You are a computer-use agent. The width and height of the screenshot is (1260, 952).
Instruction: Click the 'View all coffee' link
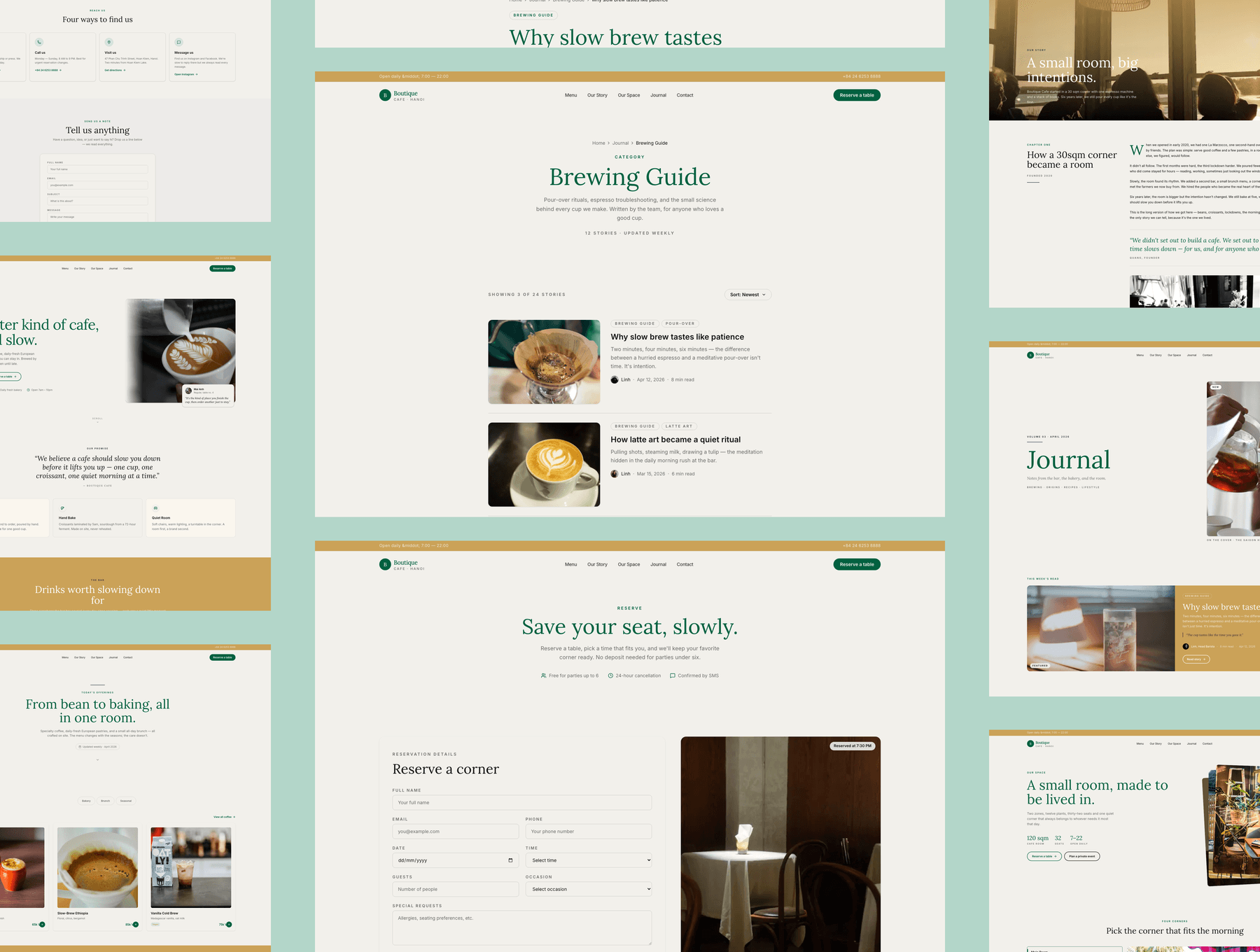point(224,817)
